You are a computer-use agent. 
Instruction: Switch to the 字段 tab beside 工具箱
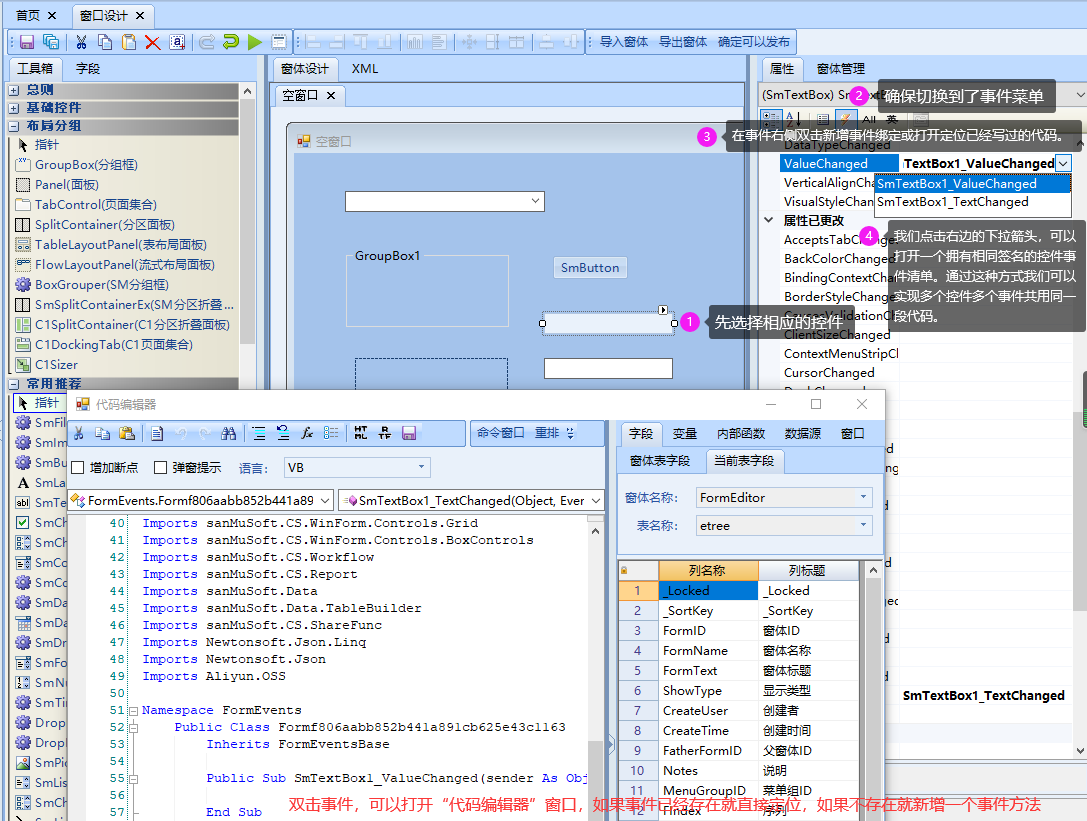coord(88,69)
